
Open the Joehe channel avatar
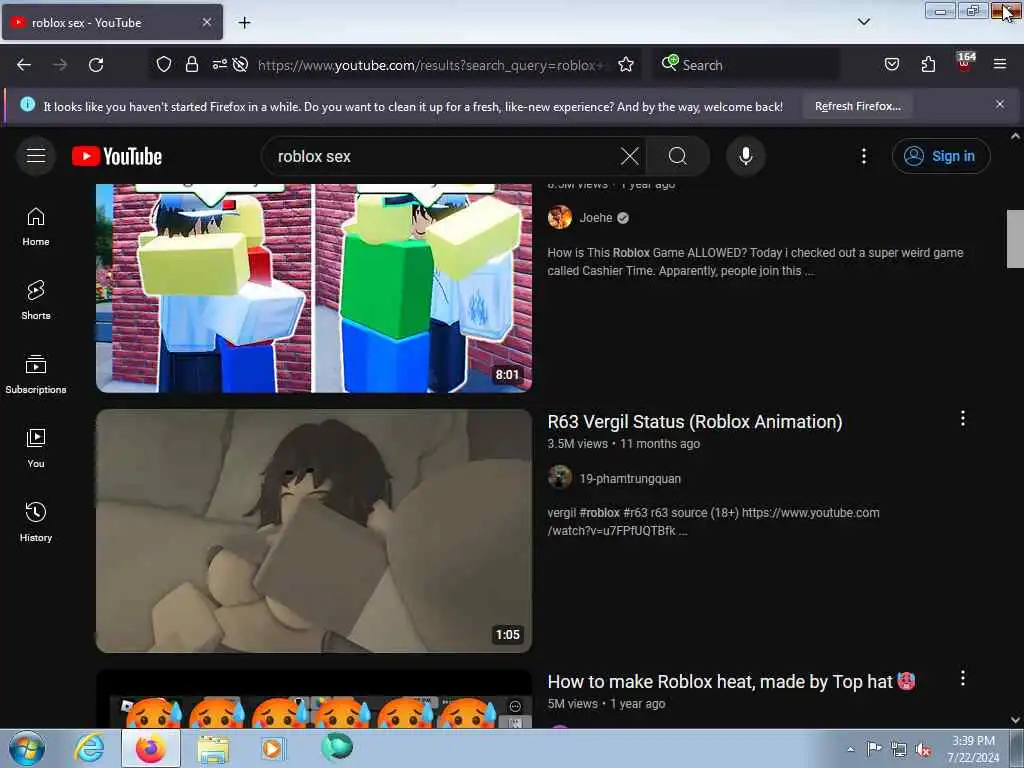[x=560, y=217]
